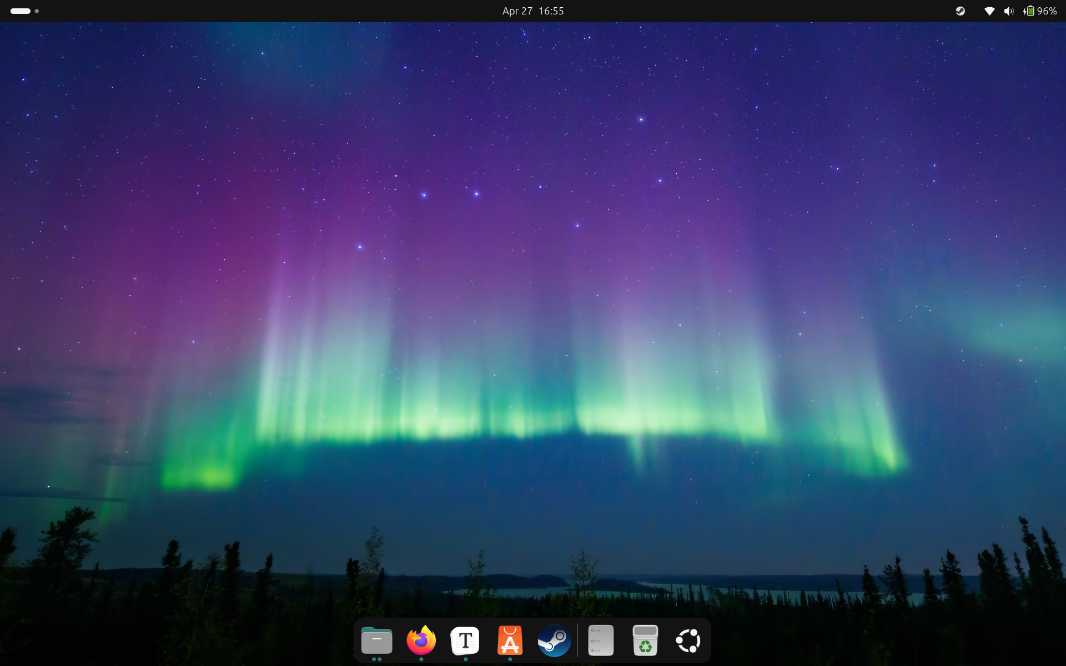Click the active workspace pill indicator
The image size is (1066, 666).
coord(20,11)
